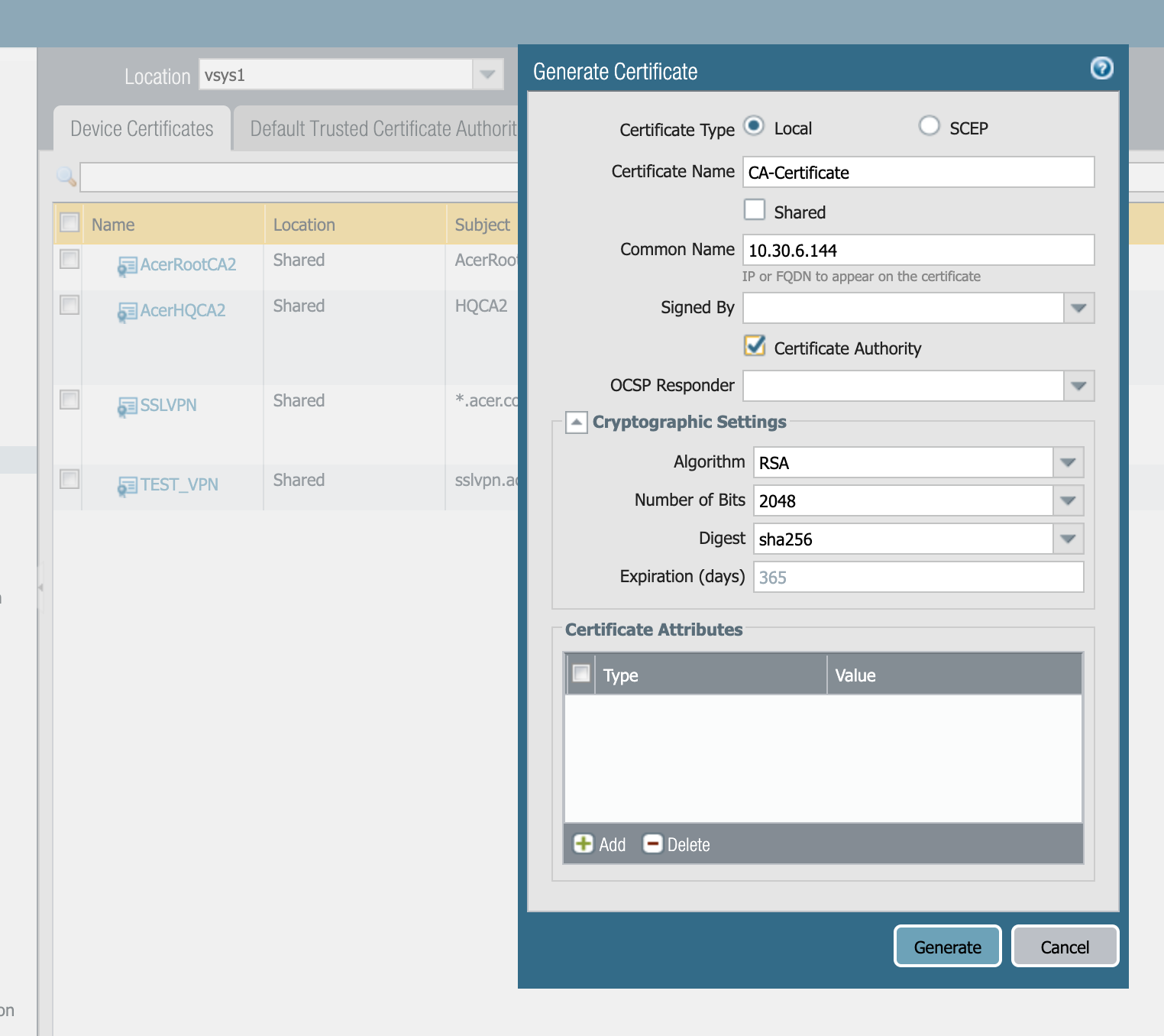Click the AcerRootCA2 certificate icon
Image resolution: width=1164 pixels, height=1036 pixels.
[x=127, y=266]
